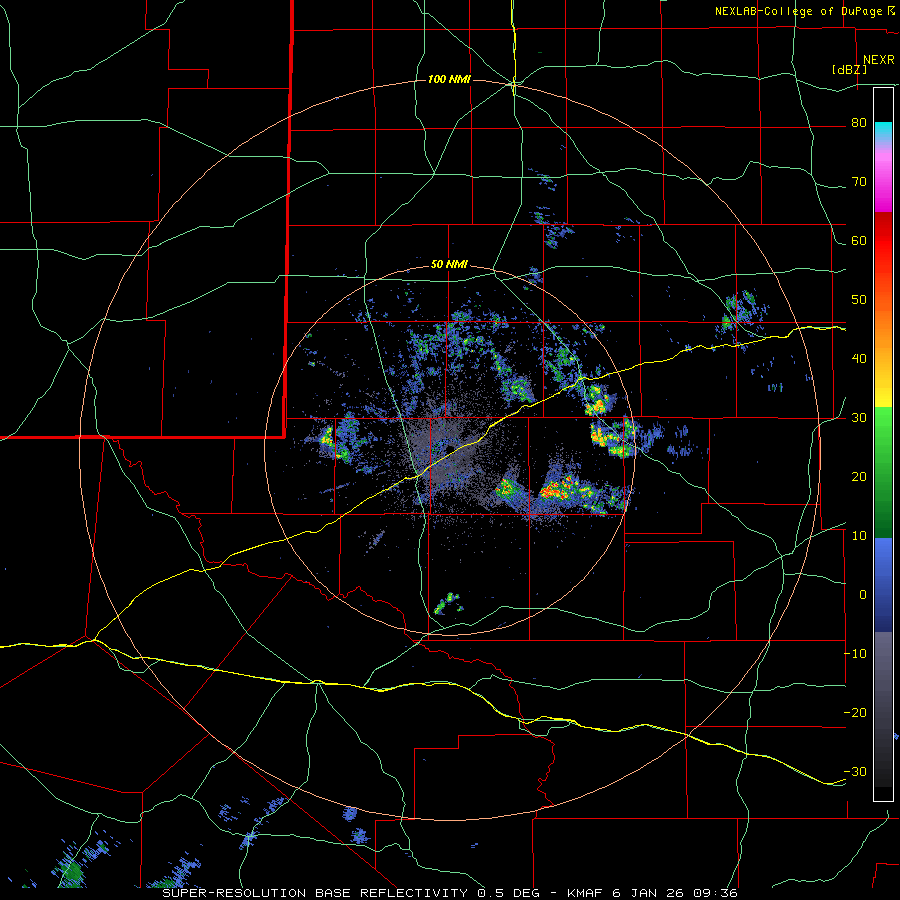Click the [dBZ] unit label

click(x=849, y=69)
